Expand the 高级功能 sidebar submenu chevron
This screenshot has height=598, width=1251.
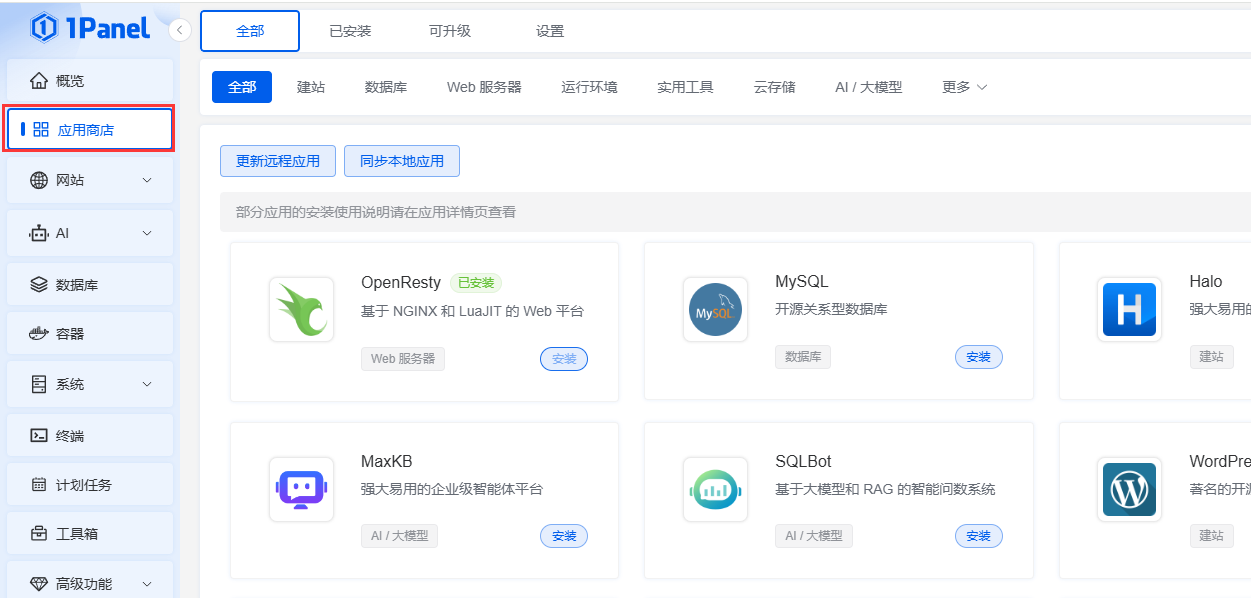click(x=147, y=584)
